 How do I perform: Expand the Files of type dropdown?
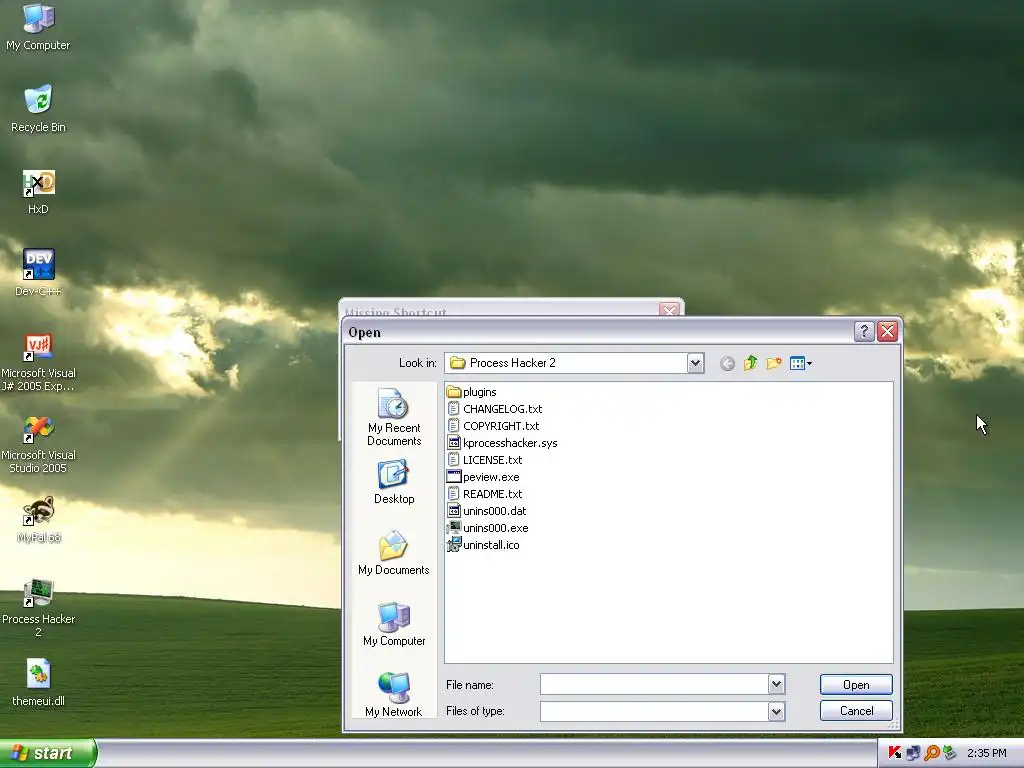point(776,711)
